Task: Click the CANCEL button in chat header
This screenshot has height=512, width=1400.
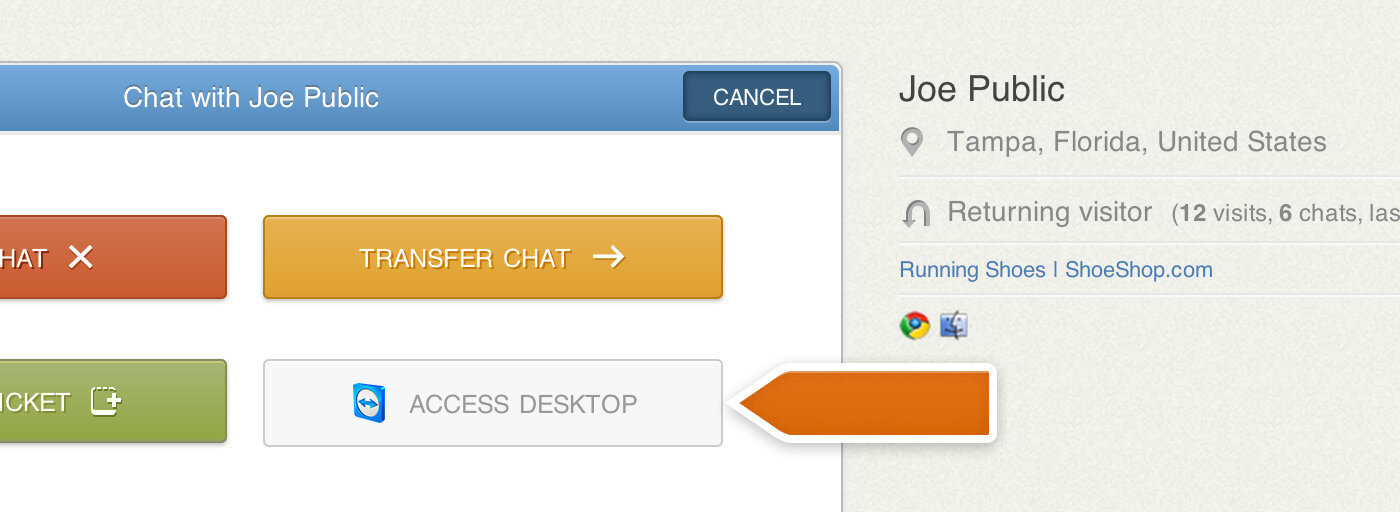Action: (x=757, y=96)
